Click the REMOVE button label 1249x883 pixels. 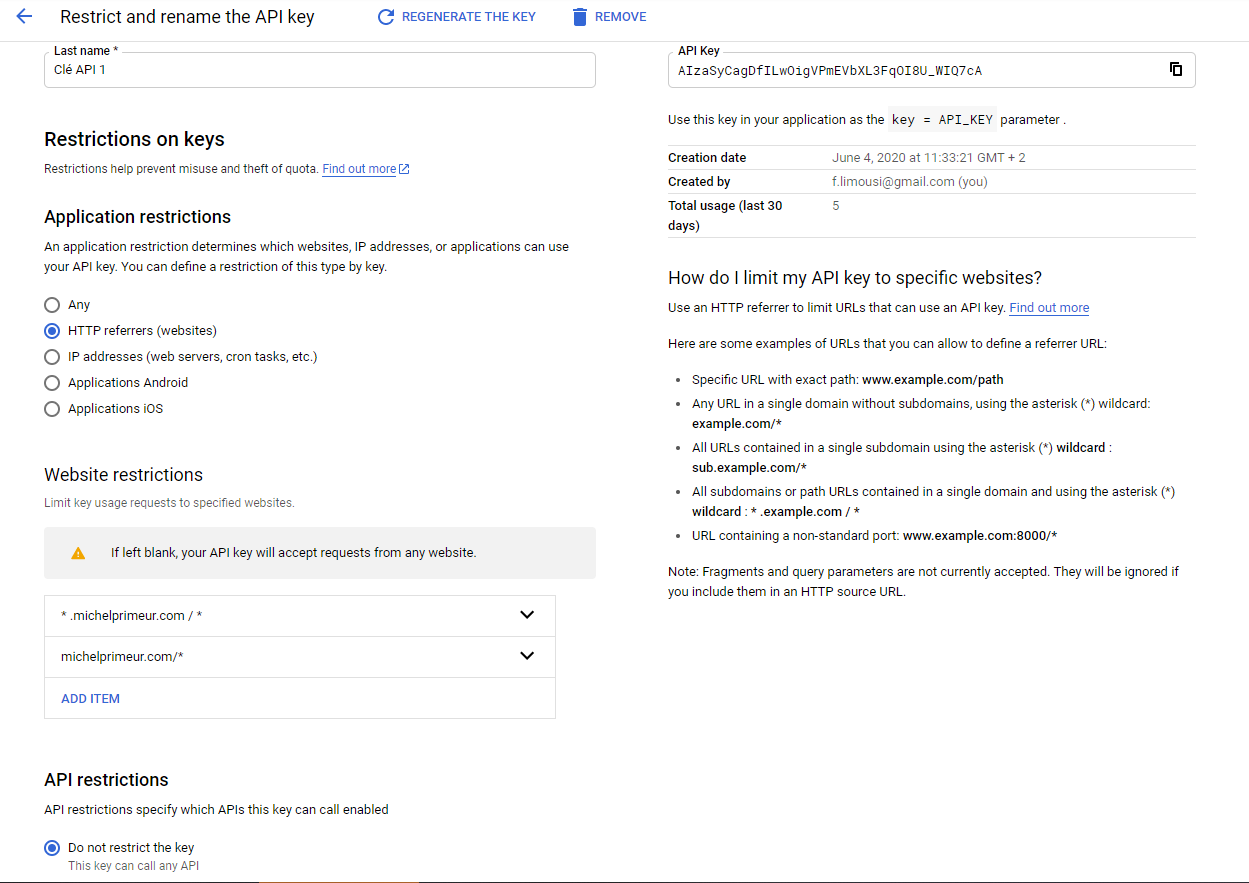coord(620,17)
